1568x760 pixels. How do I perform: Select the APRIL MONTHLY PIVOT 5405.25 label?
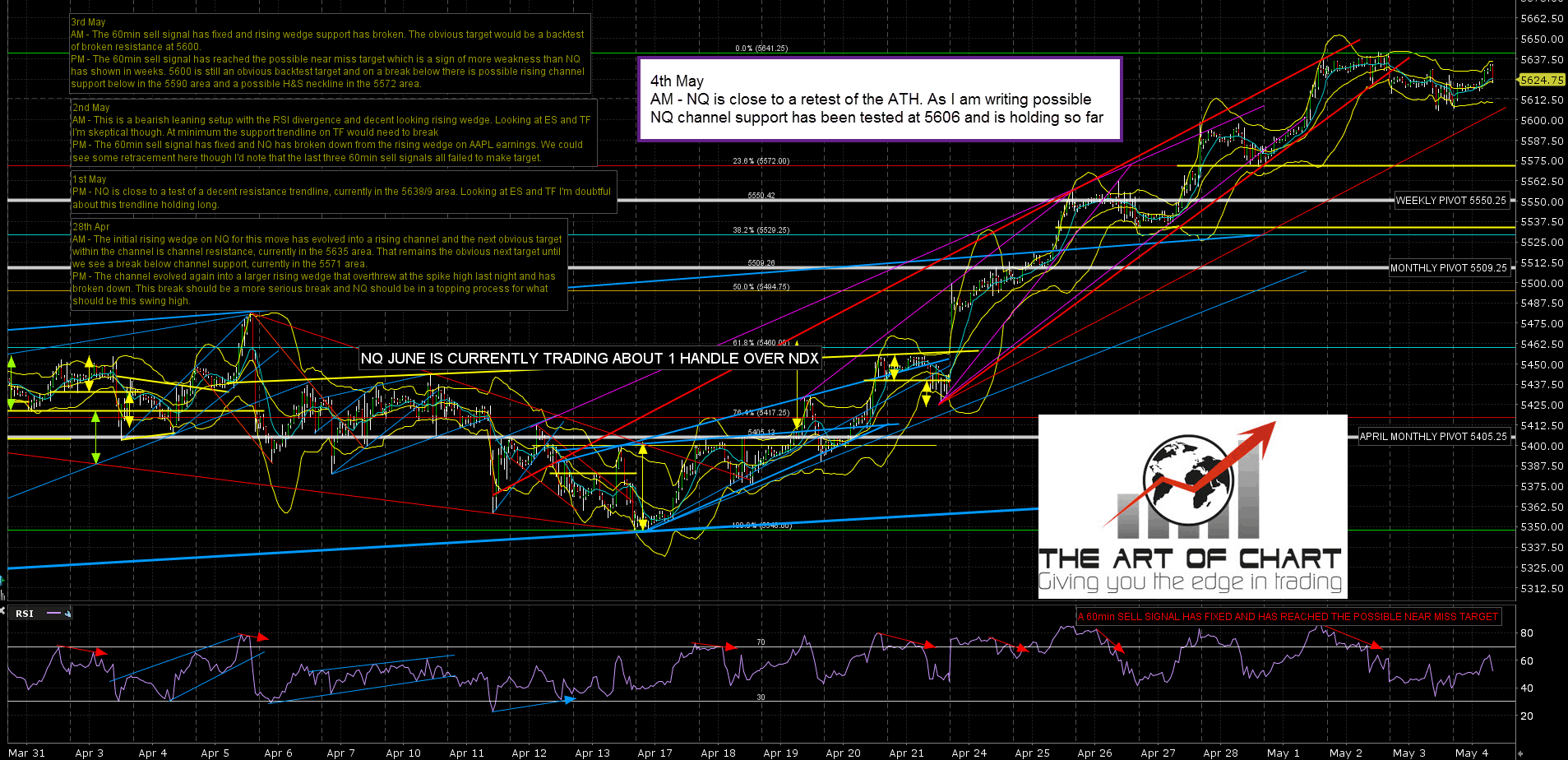[1432, 437]
